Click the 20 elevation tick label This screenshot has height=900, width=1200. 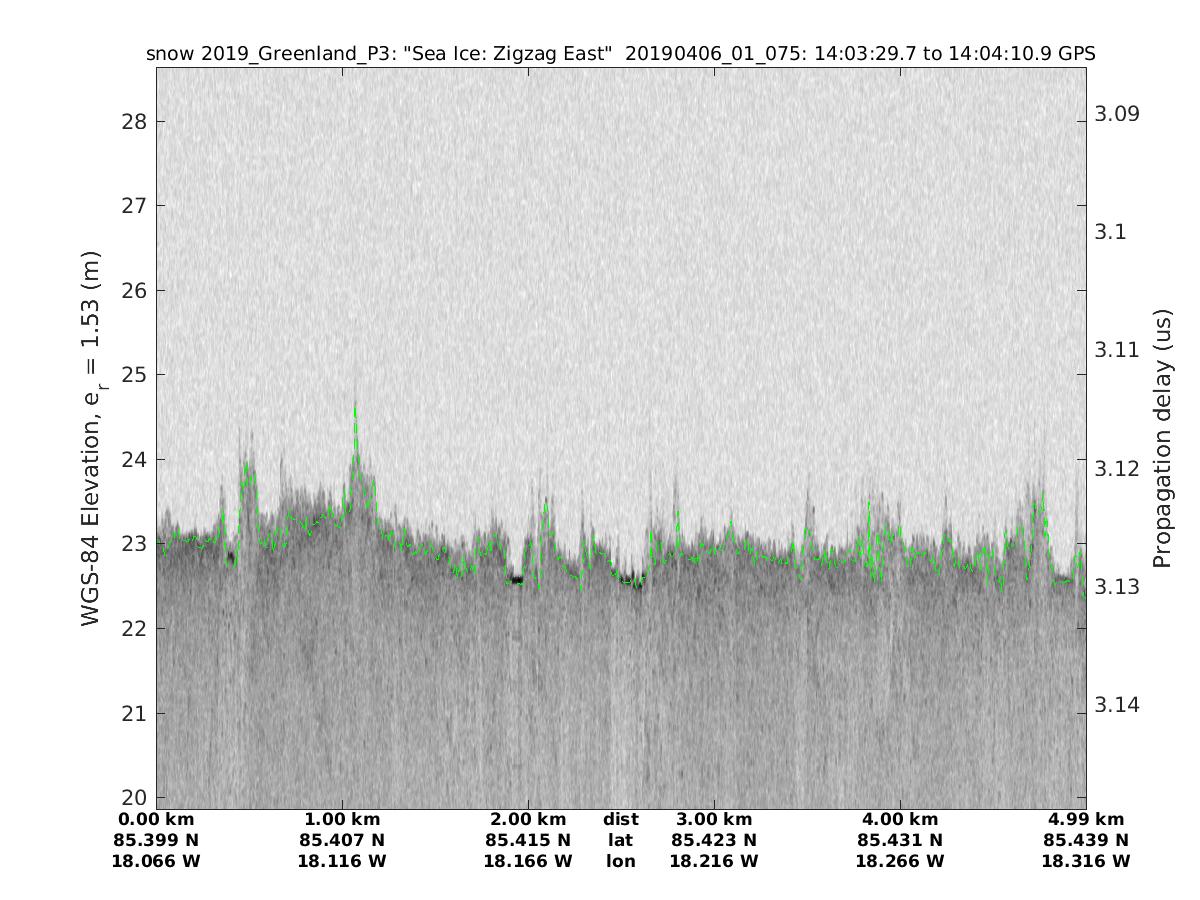133,797
